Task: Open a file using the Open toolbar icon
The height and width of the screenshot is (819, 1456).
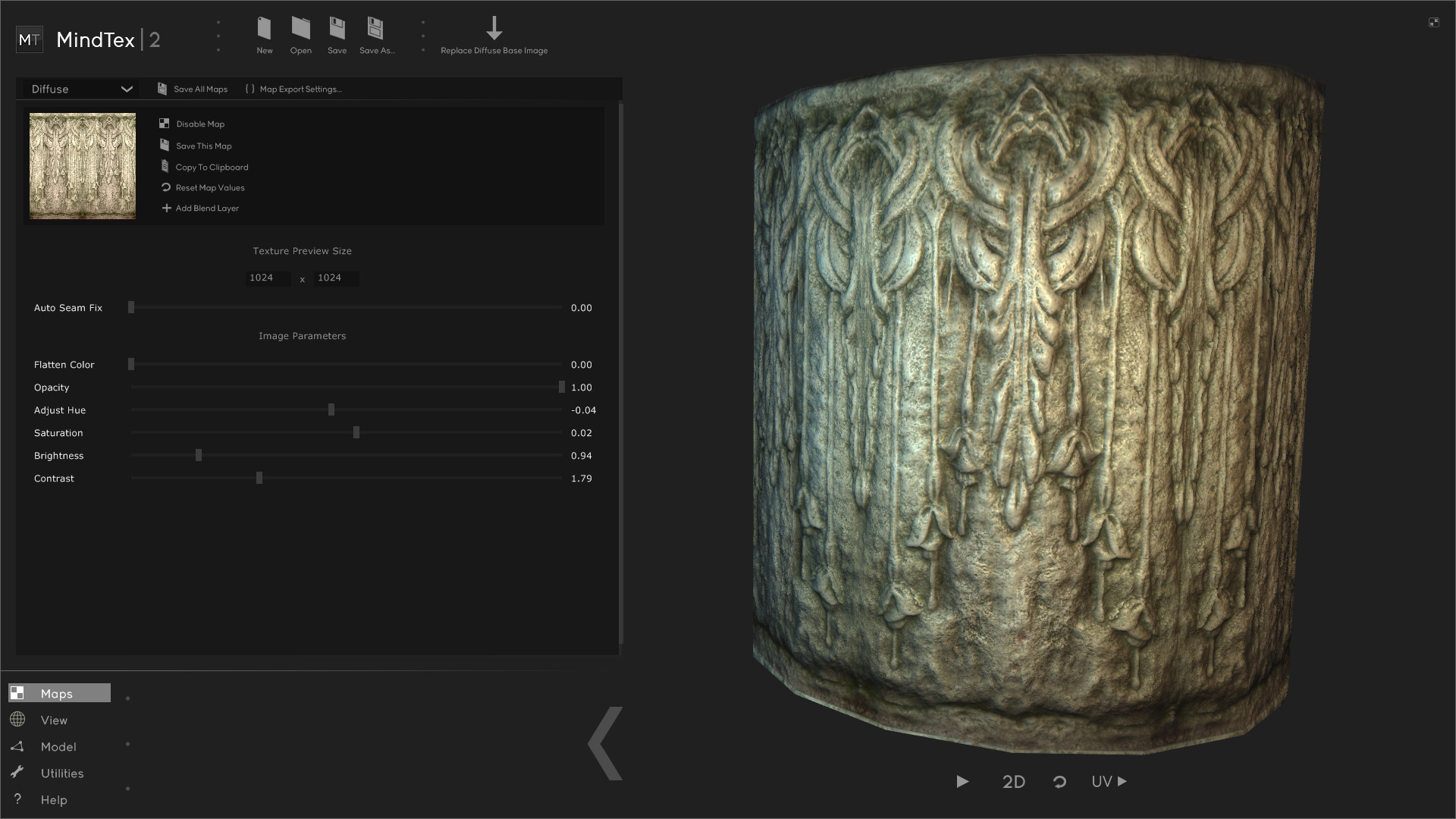Action: 301,30
